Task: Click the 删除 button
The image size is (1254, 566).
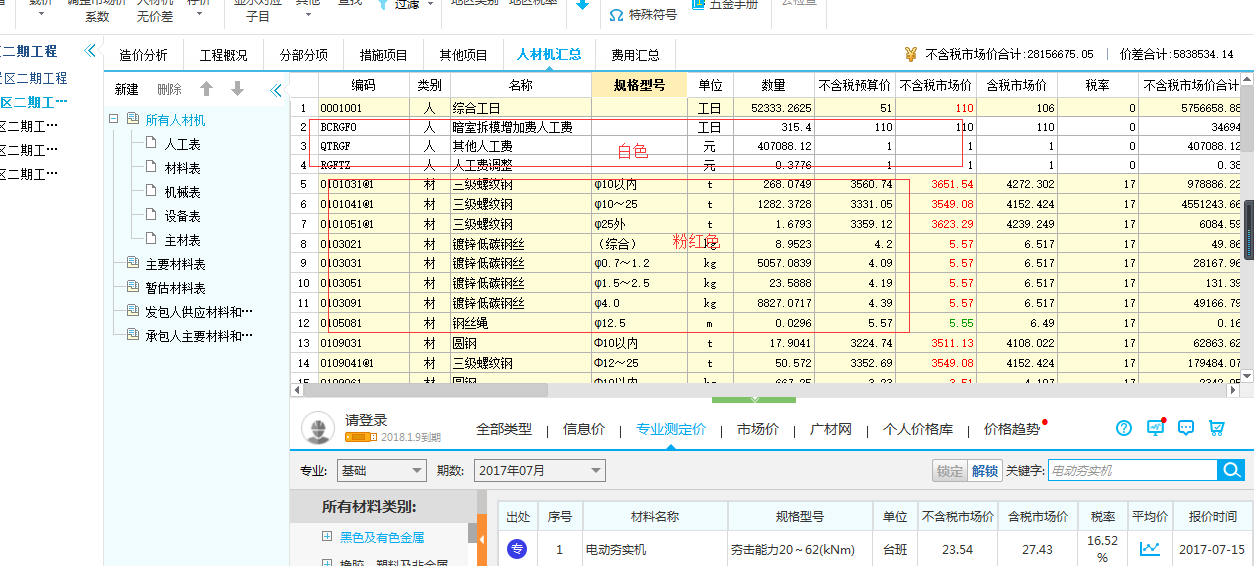Action: tap(169, 90)
